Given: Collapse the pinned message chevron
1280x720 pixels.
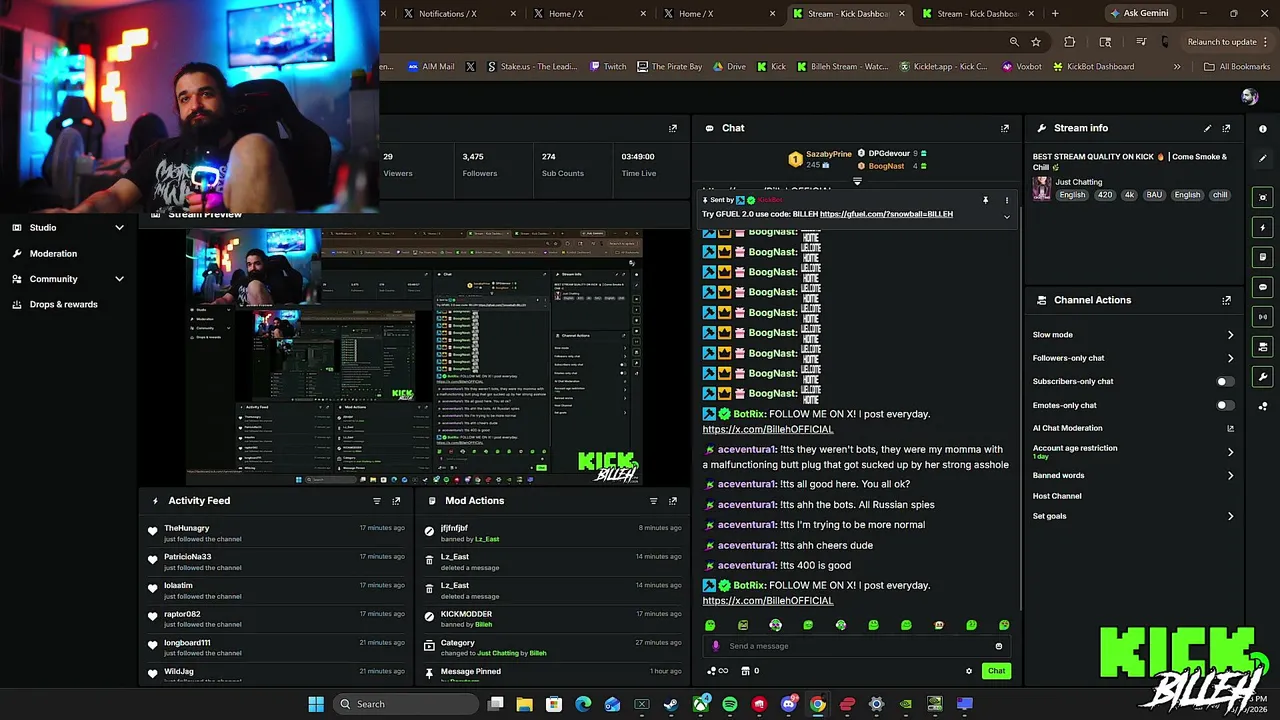Looking at the screenshot, I should point(1007,216).
